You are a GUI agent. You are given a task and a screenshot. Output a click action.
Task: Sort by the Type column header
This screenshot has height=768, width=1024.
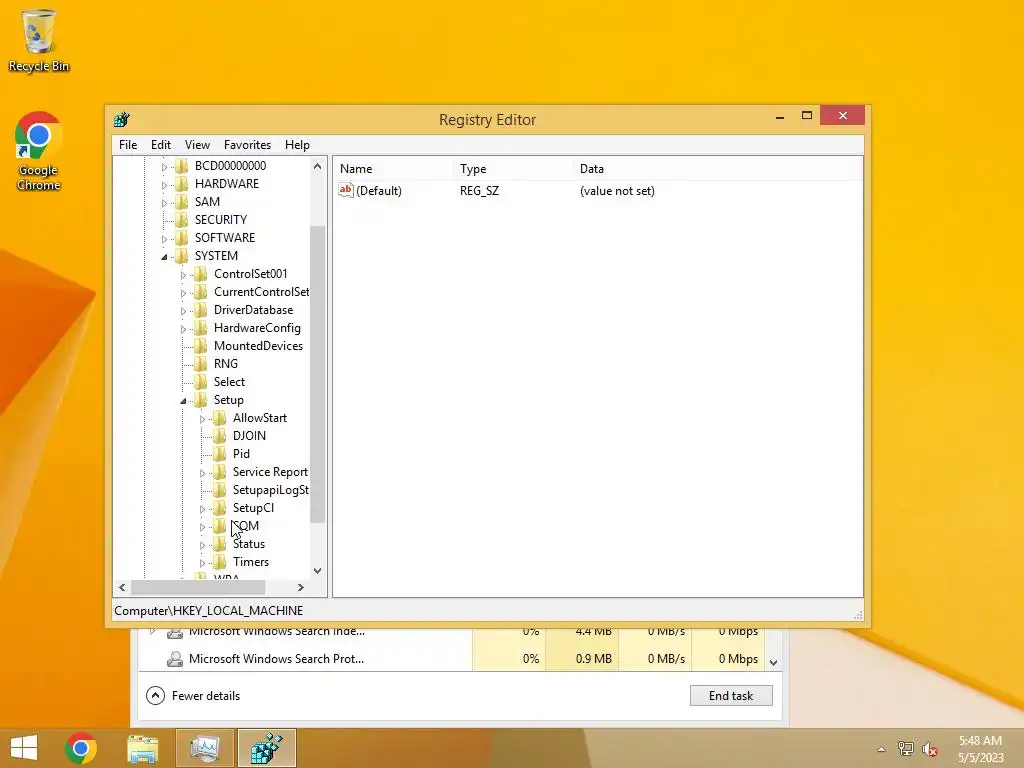(513, 168)
